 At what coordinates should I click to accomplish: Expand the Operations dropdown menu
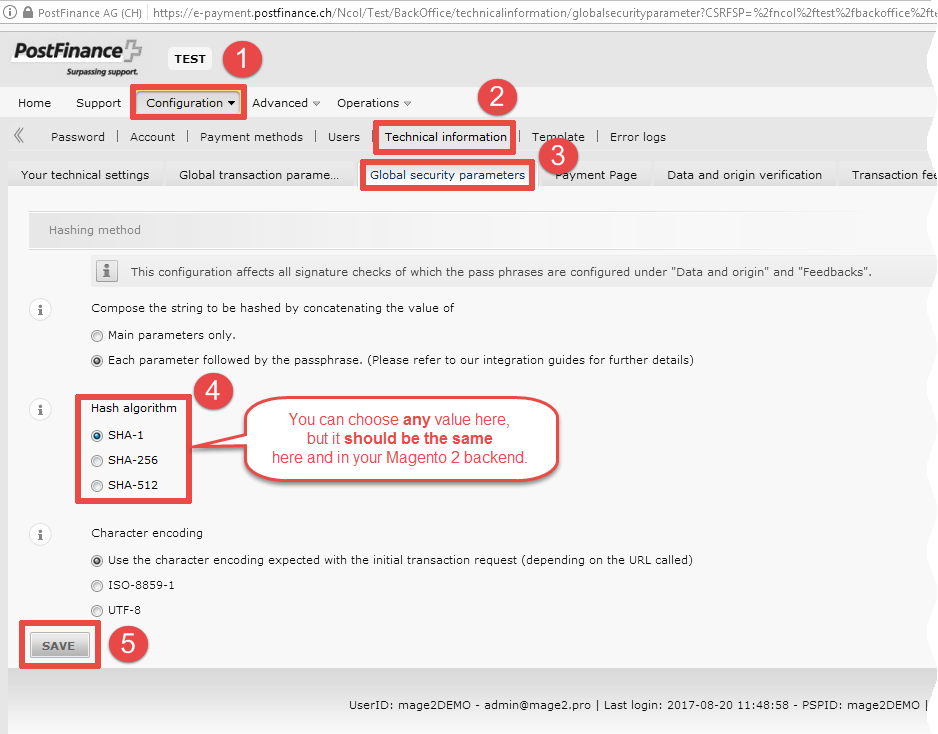click(374, 103)
